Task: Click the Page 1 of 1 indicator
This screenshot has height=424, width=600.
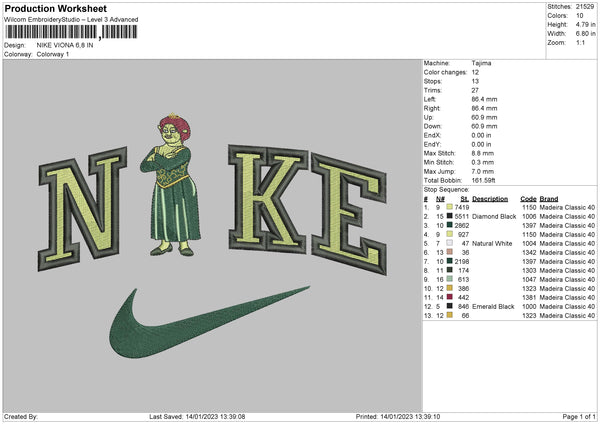Action: 579,416
